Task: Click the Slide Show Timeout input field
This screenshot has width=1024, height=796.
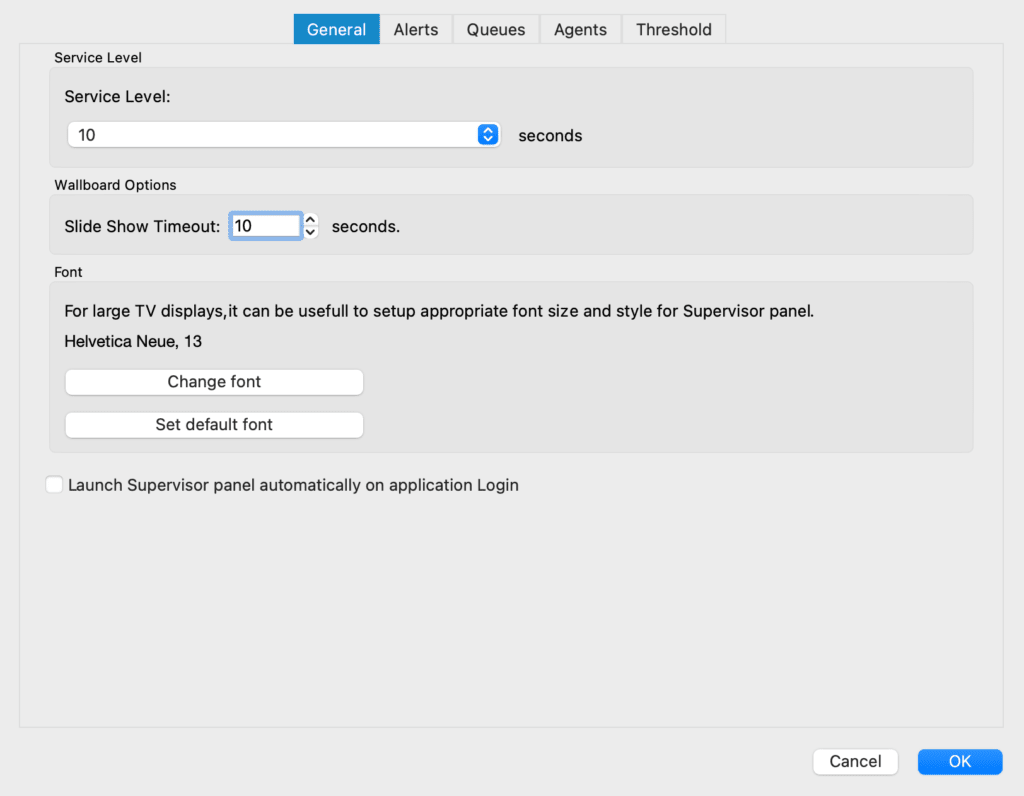Action: [x=266, y=226]
